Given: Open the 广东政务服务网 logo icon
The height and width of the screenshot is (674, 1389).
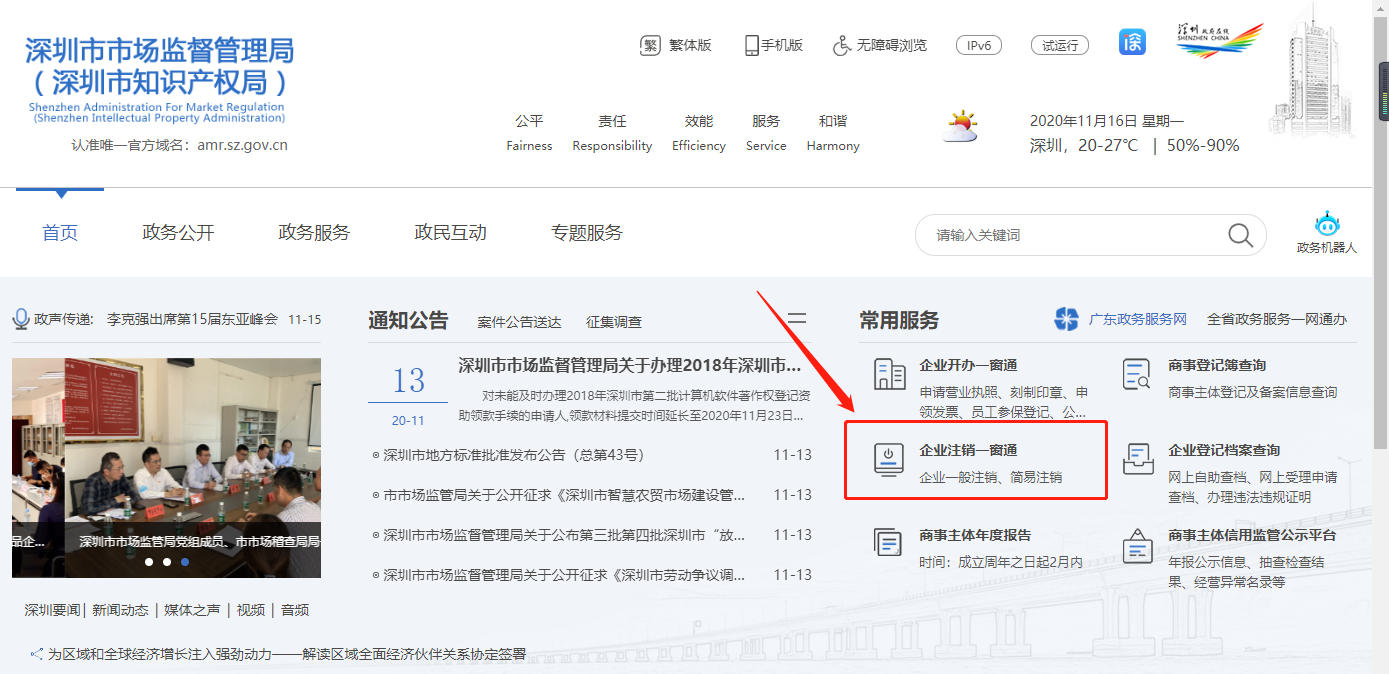Looking at the screenshot, I should [1066, 320].
